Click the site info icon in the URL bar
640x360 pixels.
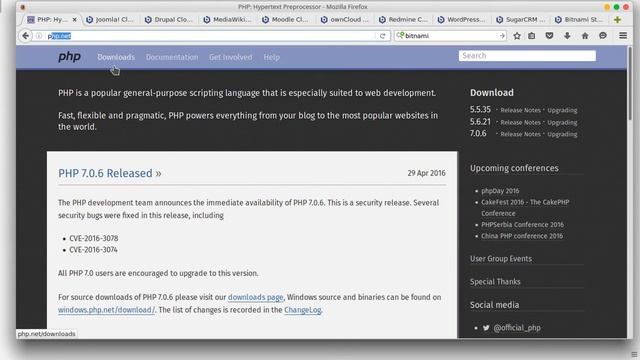pyautogui.click(x=39, y=36)
